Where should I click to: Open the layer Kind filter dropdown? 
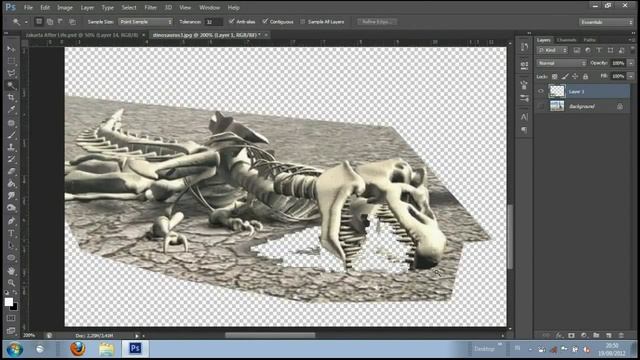point(552,50)
